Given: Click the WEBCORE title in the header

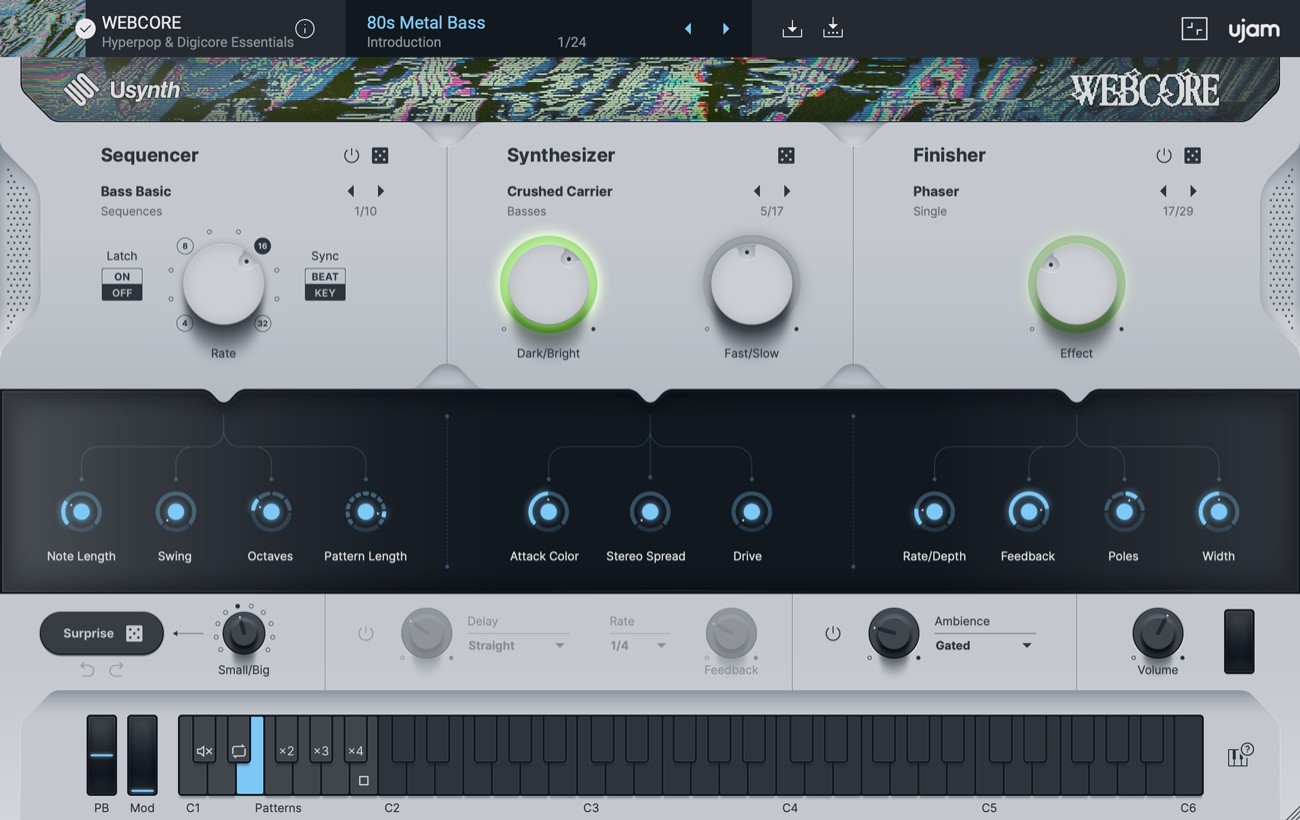Looking at the screenshot, I should tap(141, 22).
